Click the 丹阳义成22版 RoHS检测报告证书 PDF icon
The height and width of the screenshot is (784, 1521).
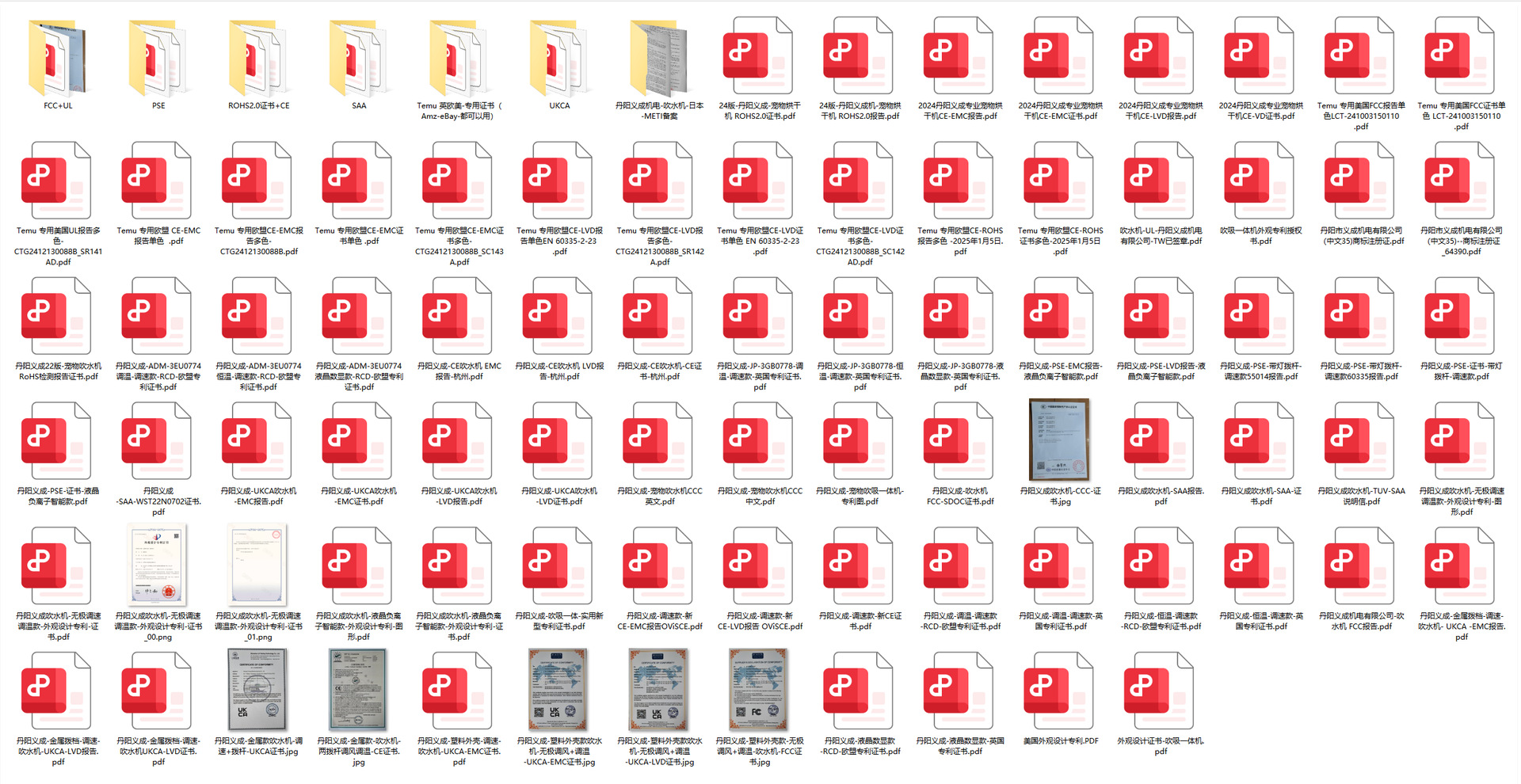pyautogui.click(x=58, y=318)
